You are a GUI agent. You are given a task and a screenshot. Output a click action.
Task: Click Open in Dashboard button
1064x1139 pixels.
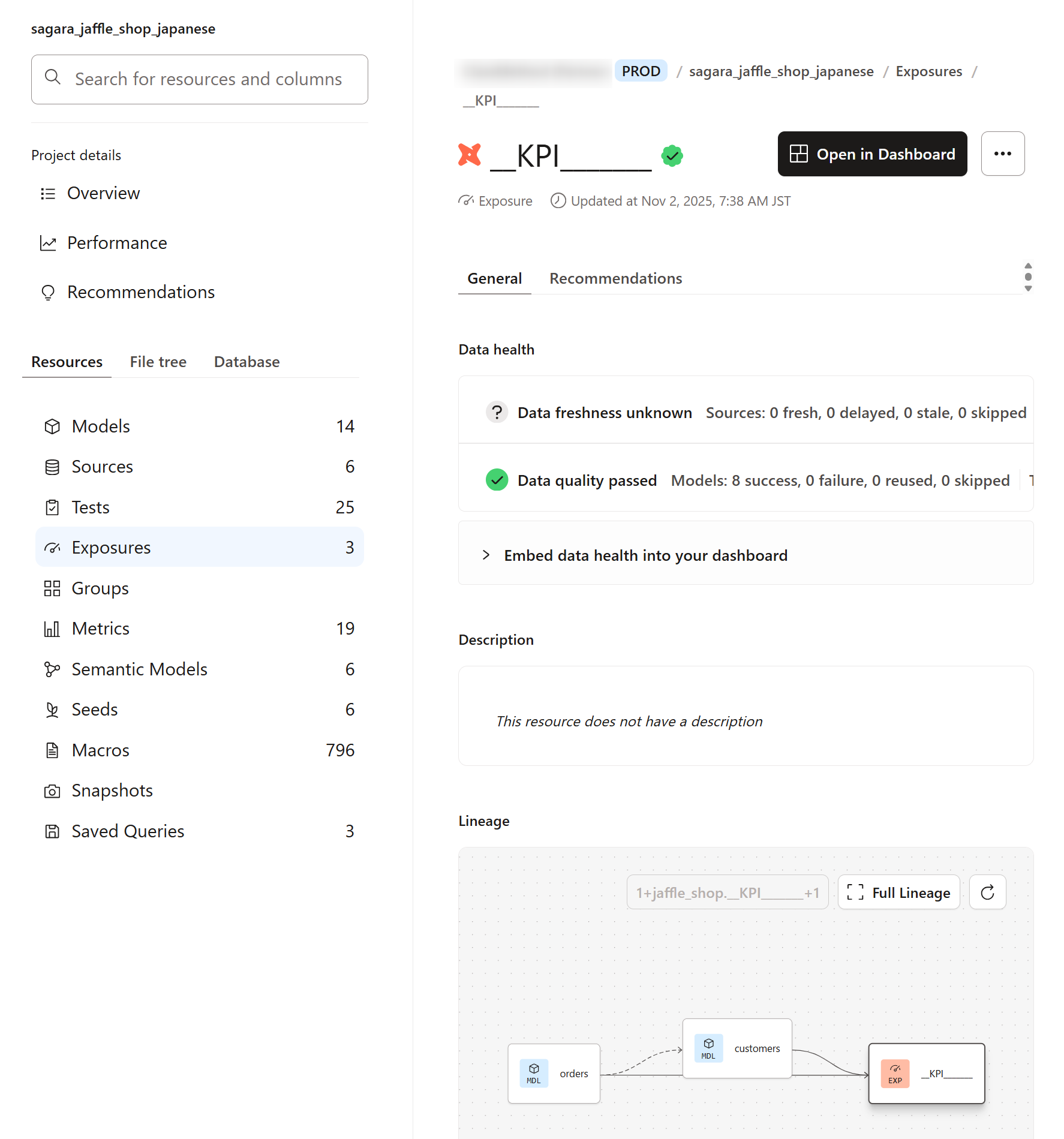872,154
